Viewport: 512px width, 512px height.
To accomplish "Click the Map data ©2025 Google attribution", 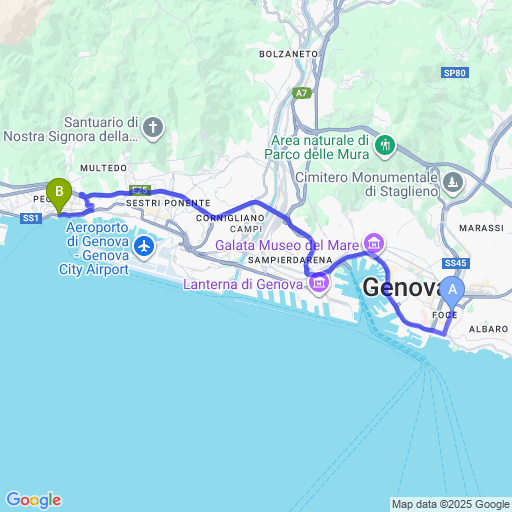I will 451,504.
